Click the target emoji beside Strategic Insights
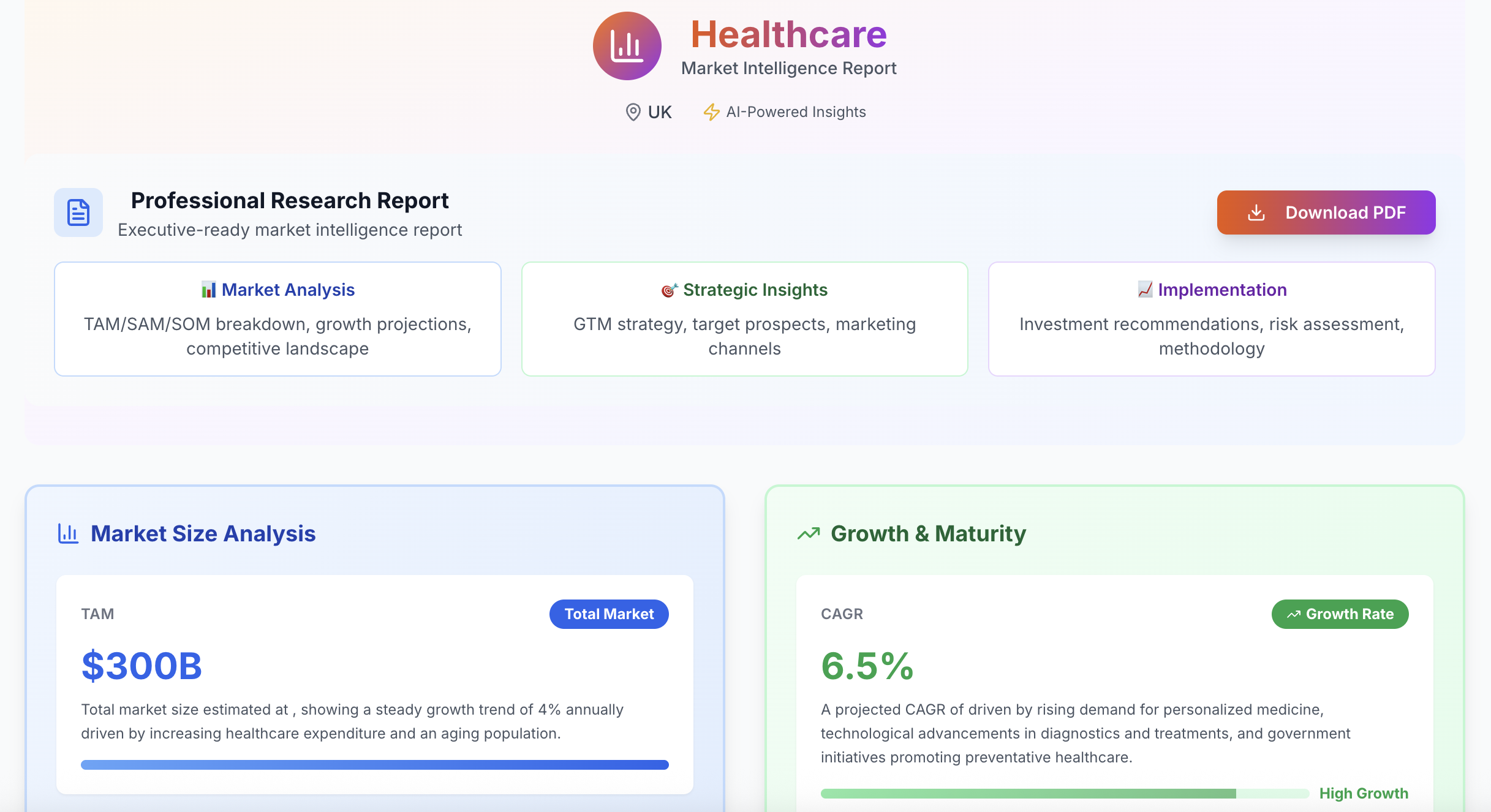1491x812 pixels. tap(669, 290)
